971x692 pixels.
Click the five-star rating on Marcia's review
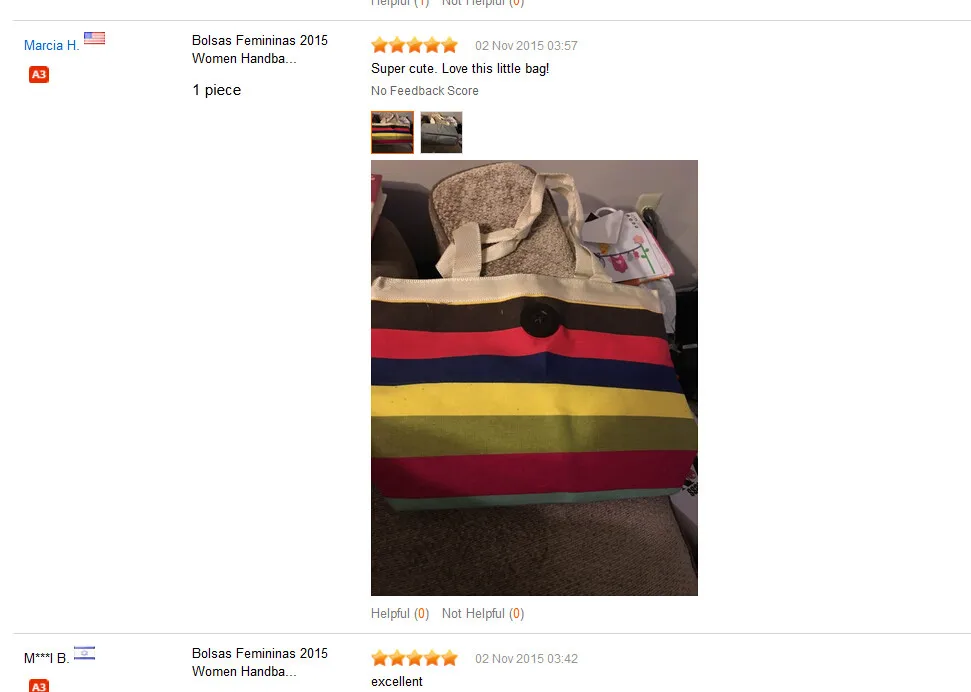414,45
